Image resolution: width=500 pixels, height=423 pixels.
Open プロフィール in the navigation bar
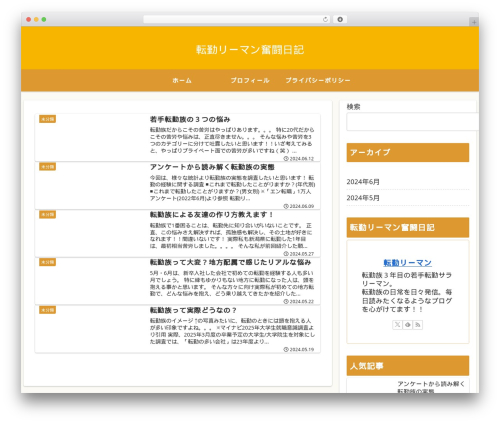pyautogui.click(x=250, y=80)
